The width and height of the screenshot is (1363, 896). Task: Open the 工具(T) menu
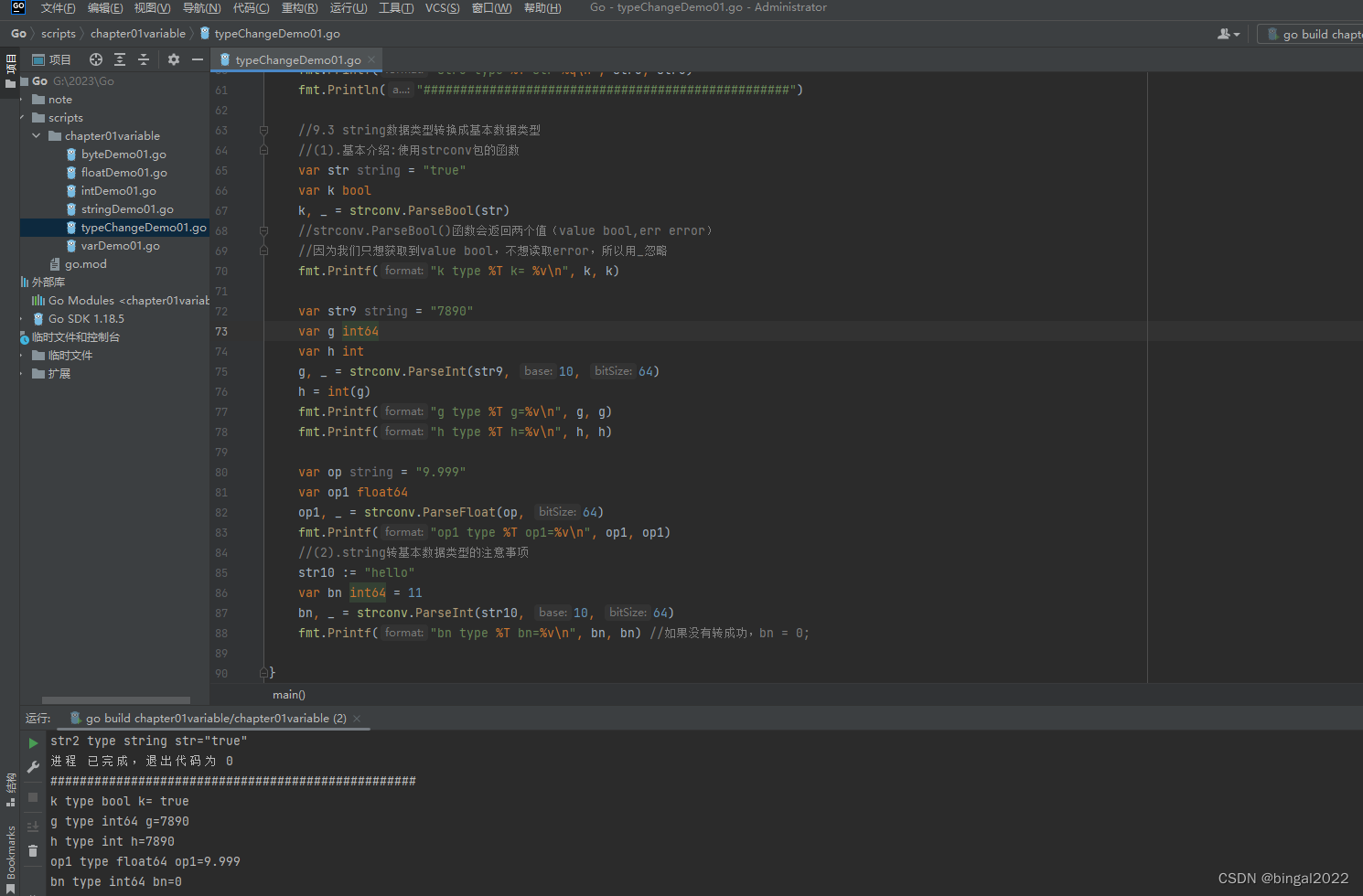click(396, 7)
